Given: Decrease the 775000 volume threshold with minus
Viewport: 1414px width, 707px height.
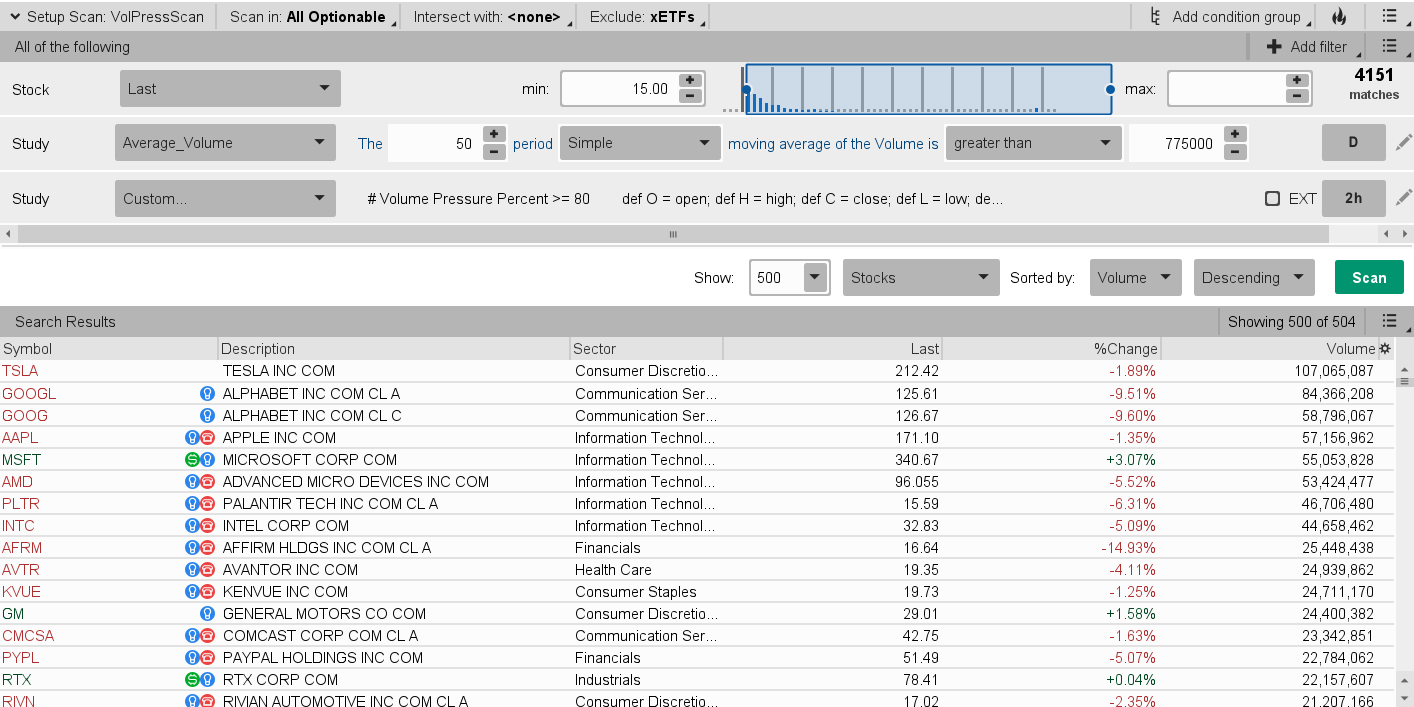Looking at the screenshot, I should point(1235,151).
